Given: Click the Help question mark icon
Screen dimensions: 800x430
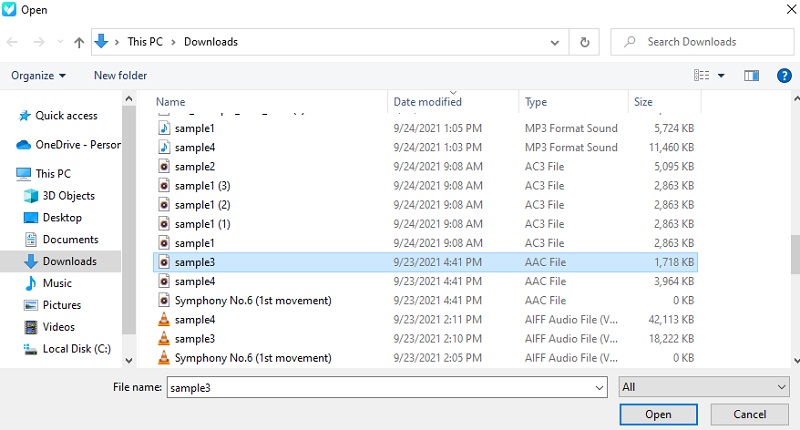Looking at the screenshot, I should 784,75.
